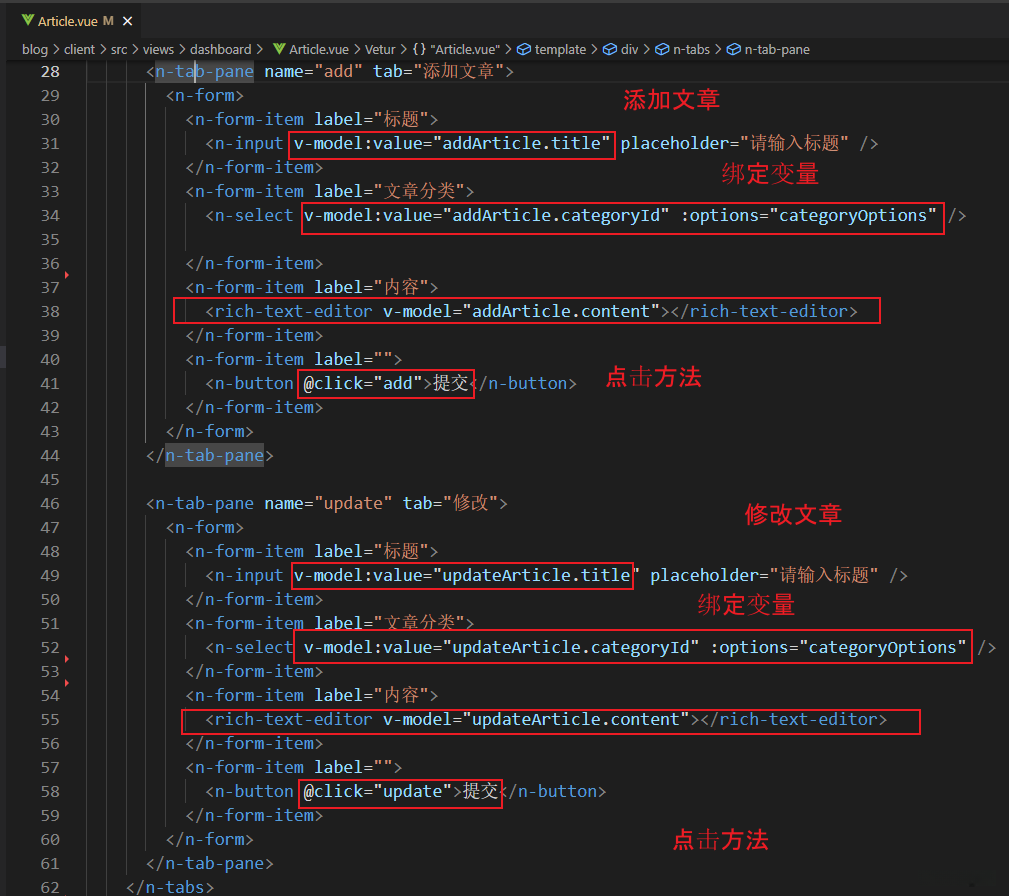This screenshot has width=1009, height=896.
Task: Click '@click="update"' in line 58
Action: click(378, 792)
